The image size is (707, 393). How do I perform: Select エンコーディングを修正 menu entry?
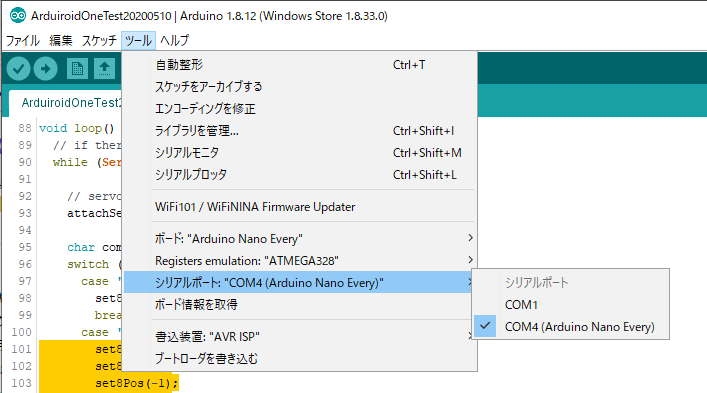(x=299, y=109)
